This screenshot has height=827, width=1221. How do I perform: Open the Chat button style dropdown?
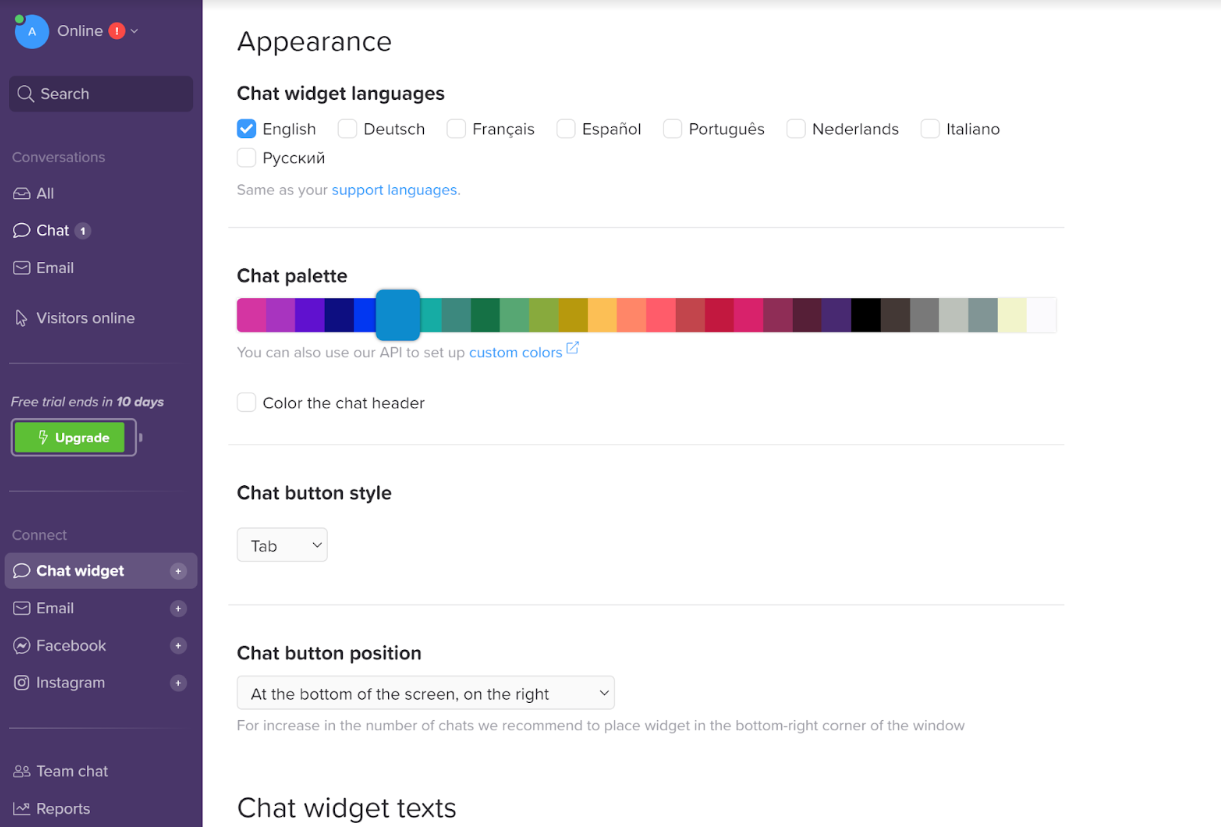(282, 545)
